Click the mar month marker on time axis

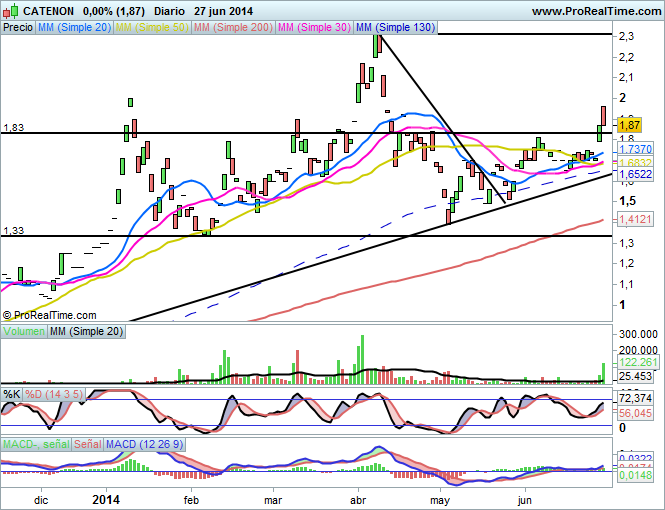pos(273,501)
